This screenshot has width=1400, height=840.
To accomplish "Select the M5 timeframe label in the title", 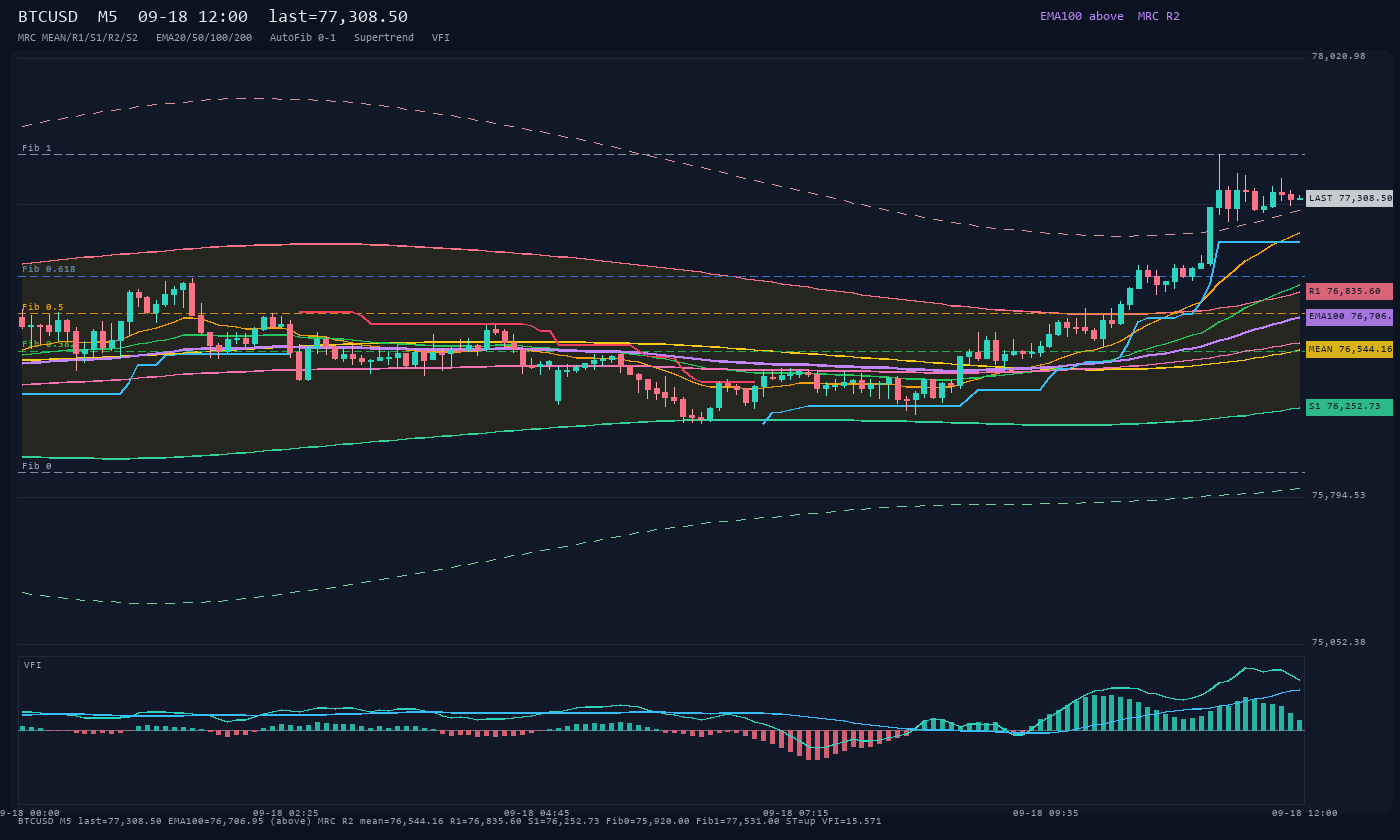I will (108, 16).
